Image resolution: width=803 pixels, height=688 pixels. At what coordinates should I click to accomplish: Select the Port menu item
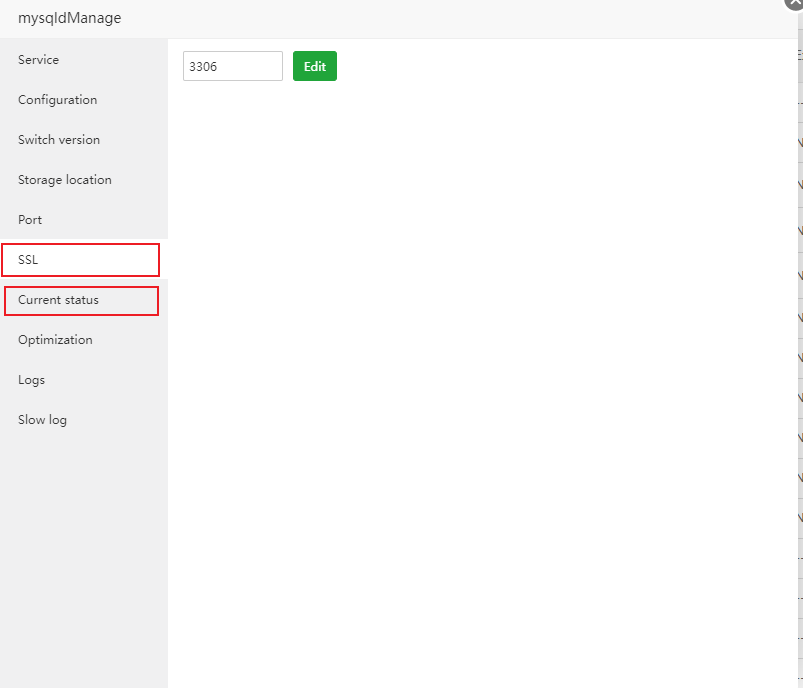30,220
